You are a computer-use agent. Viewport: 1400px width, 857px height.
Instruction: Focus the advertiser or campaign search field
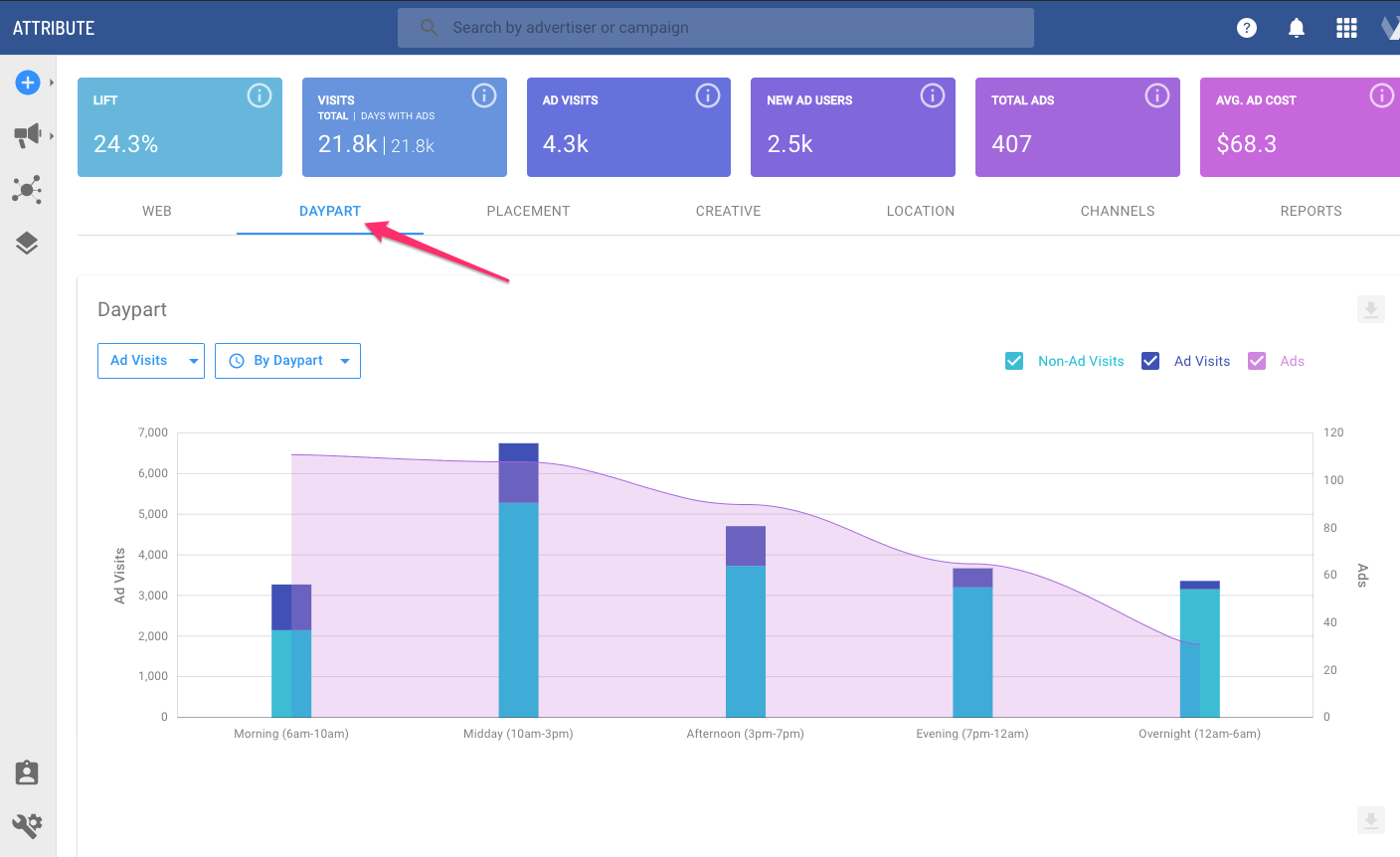[716, 28]
